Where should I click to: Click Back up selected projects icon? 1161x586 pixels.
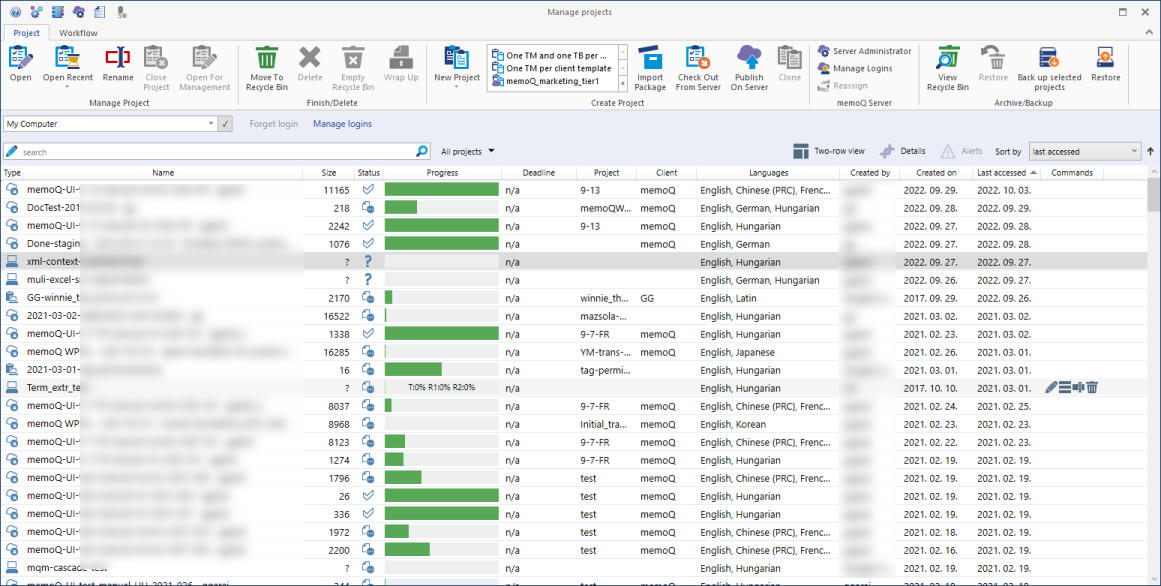[x=1048, y=67]
